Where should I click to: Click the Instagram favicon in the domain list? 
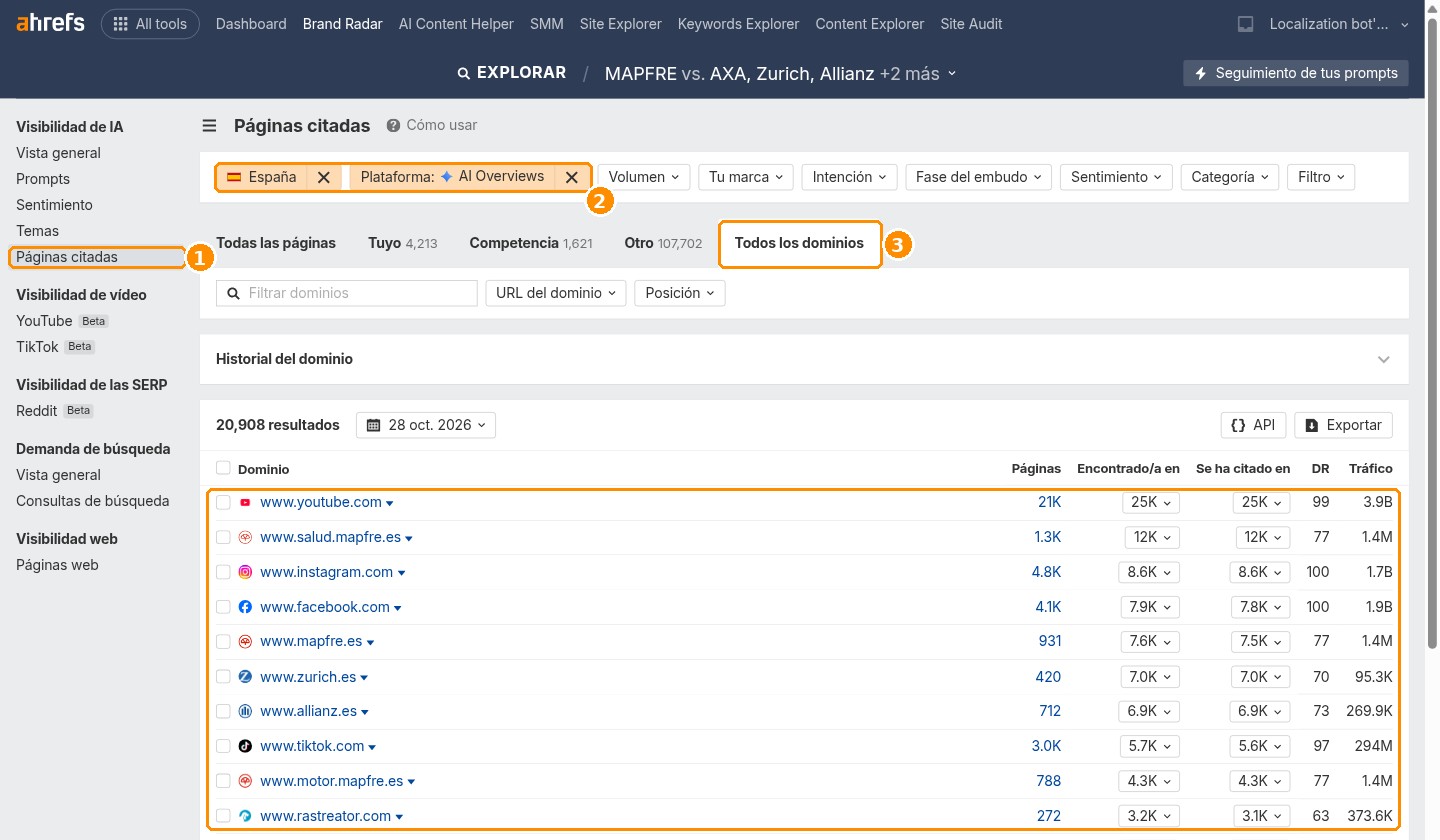[245, 572]
